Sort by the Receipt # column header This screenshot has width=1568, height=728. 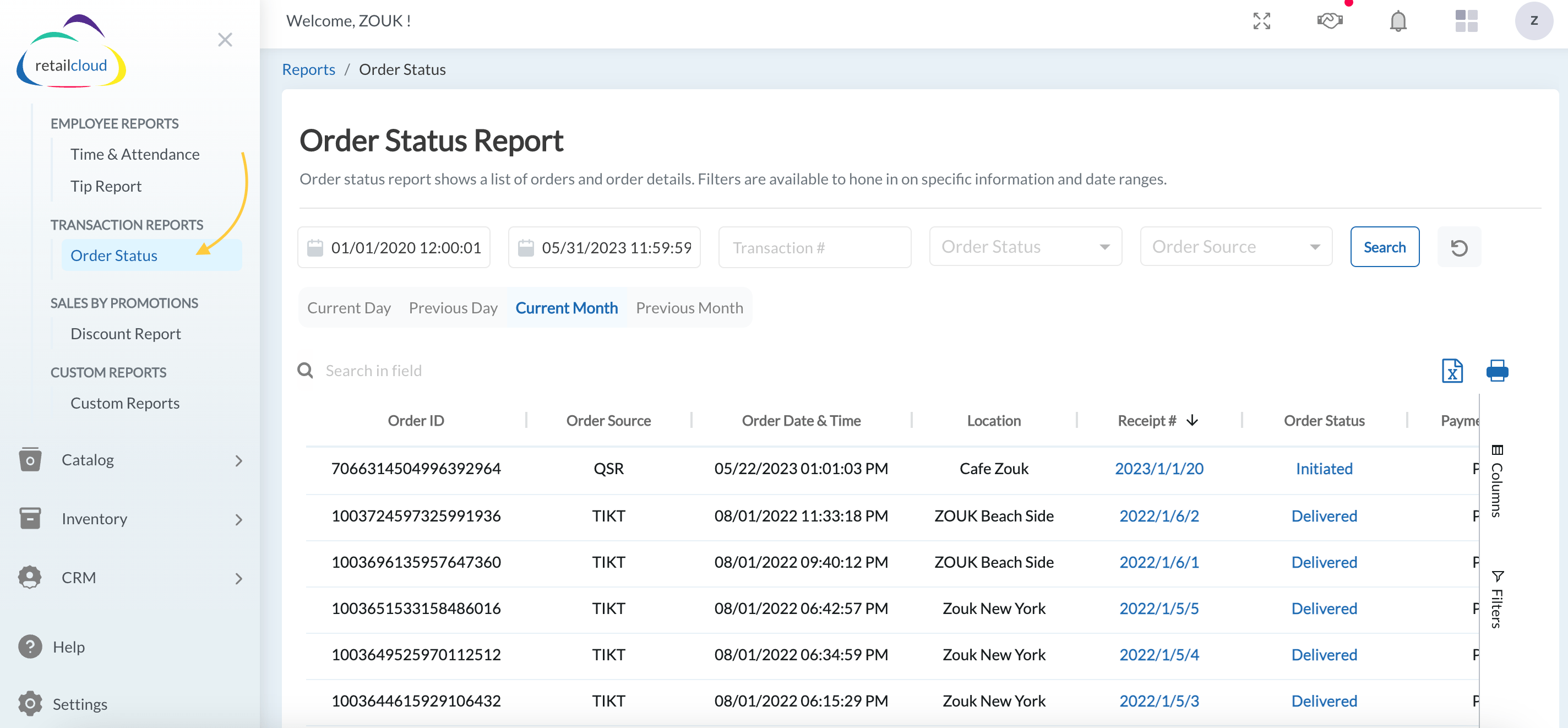coord(1147,421)
